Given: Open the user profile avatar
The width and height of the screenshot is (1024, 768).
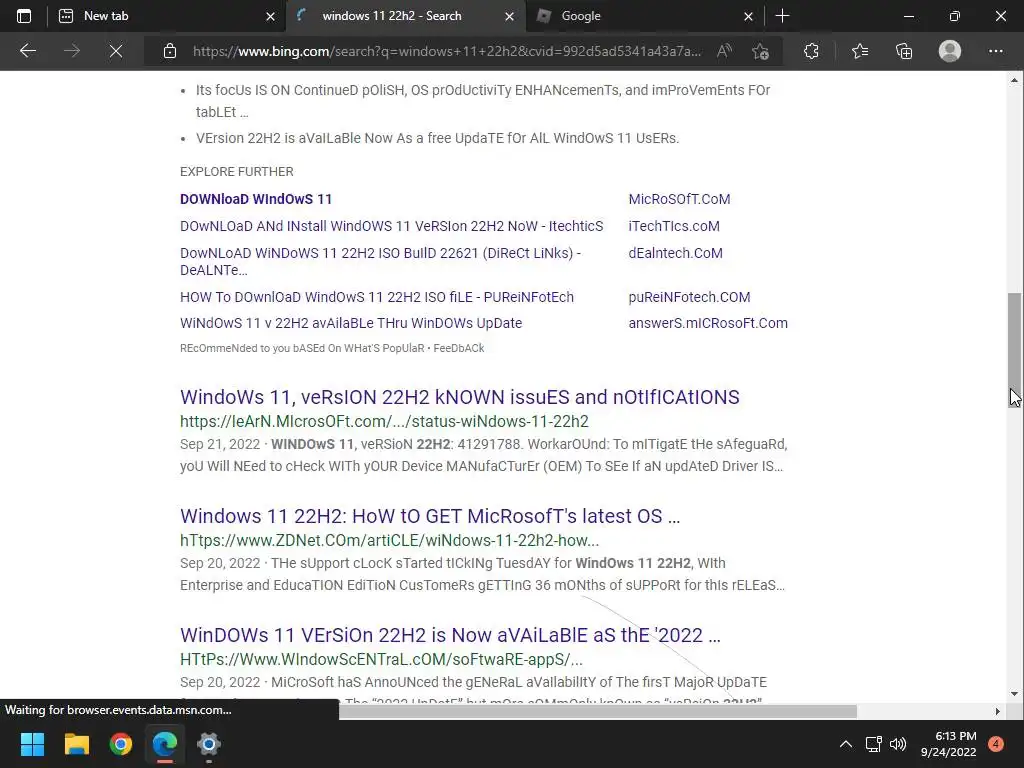Looking at the screenshot, I should [x=950, y=51].
